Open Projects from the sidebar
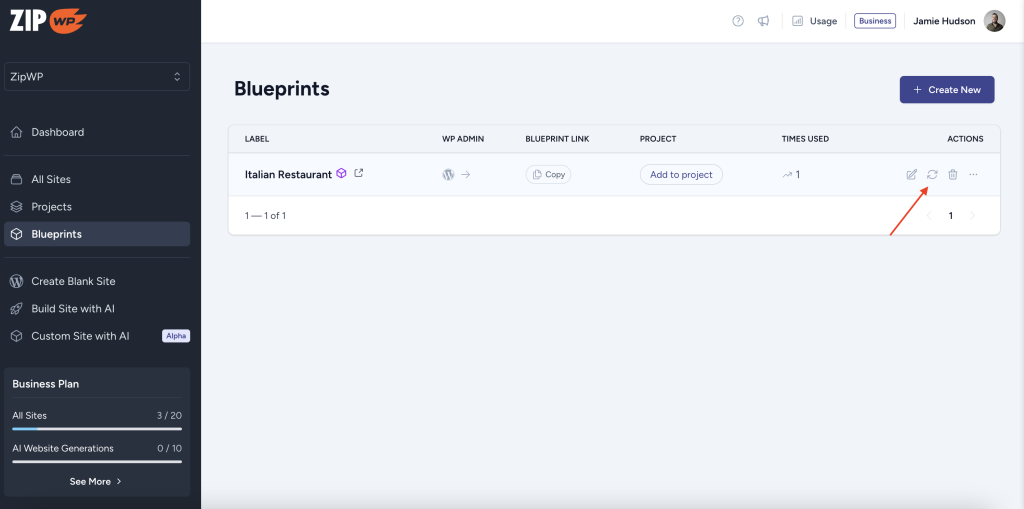Image resolution: width=1024 pixels, height=509 pixels. (x=51, y=207)
